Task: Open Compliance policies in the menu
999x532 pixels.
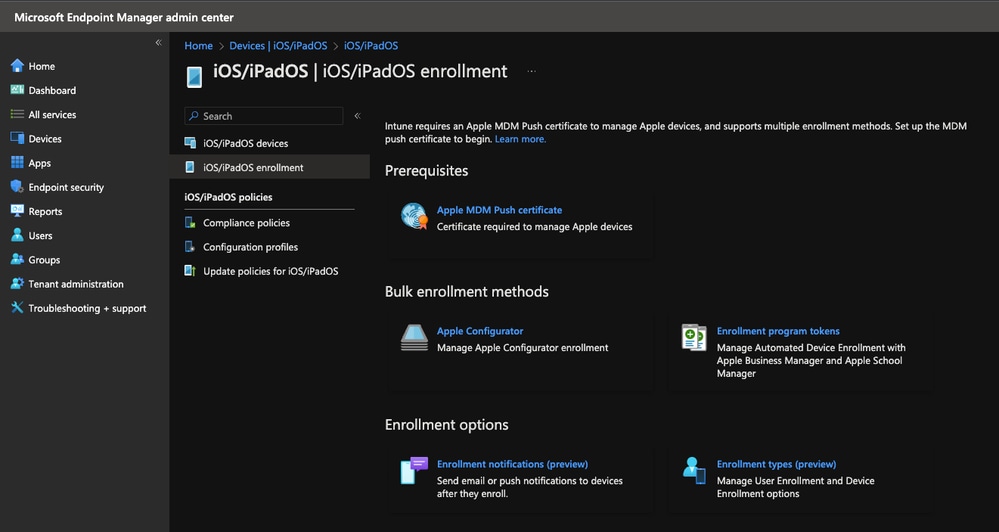Action: [x=246, y=223]
